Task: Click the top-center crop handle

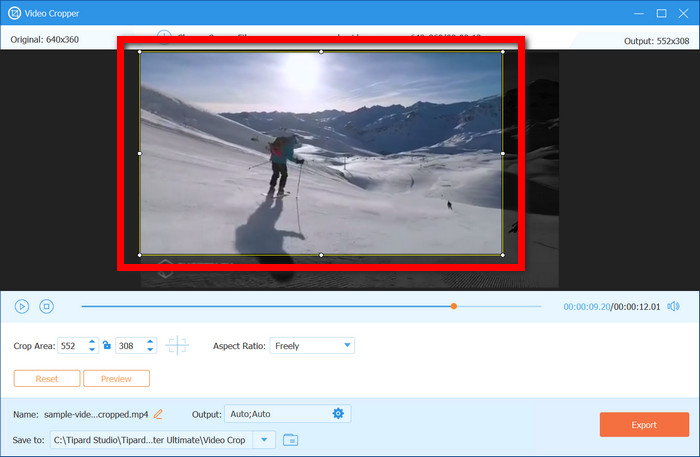Action: (x=321, y=52)
